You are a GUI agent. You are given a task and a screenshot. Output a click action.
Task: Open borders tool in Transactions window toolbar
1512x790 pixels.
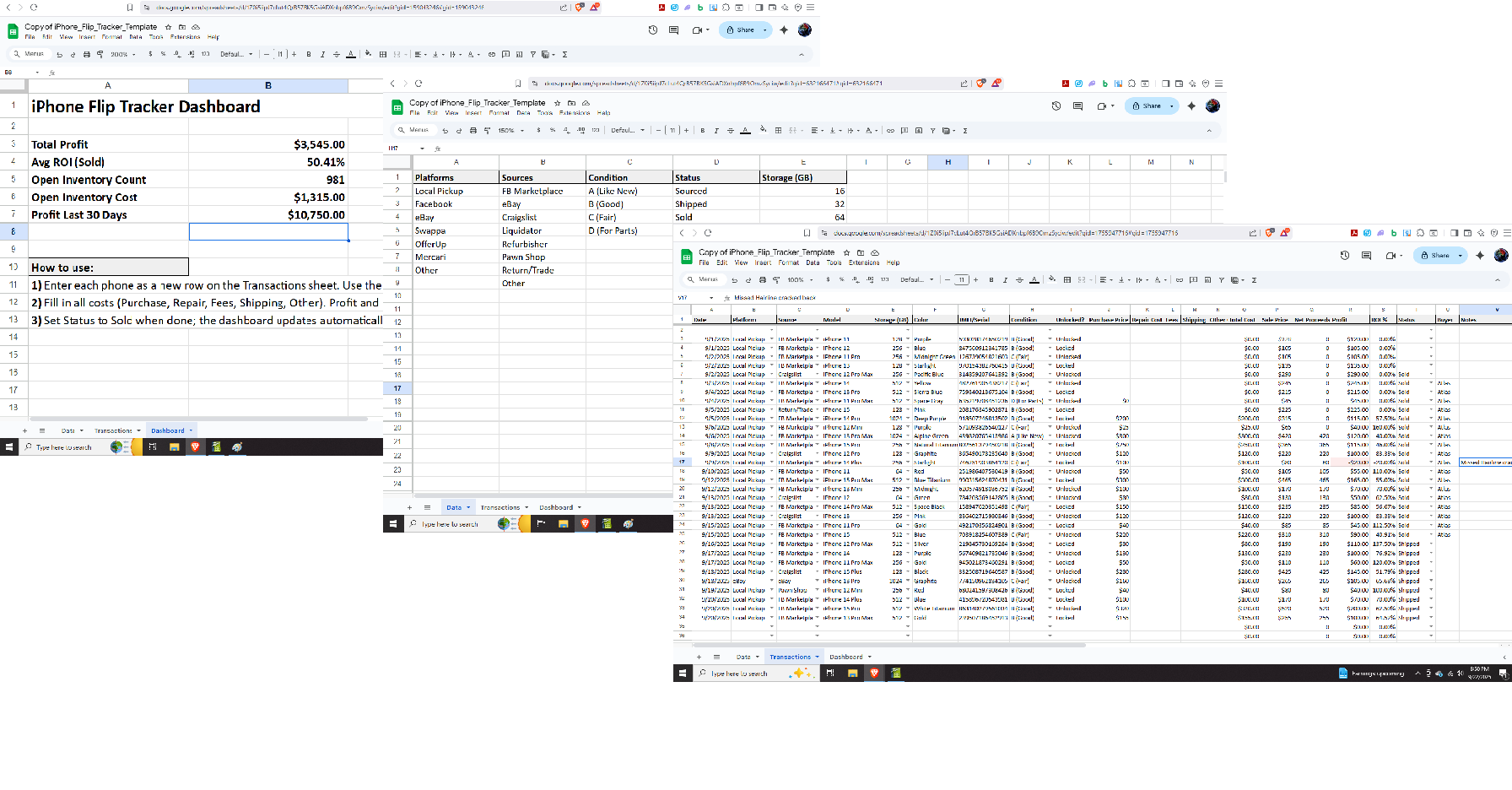[1067, 280]
